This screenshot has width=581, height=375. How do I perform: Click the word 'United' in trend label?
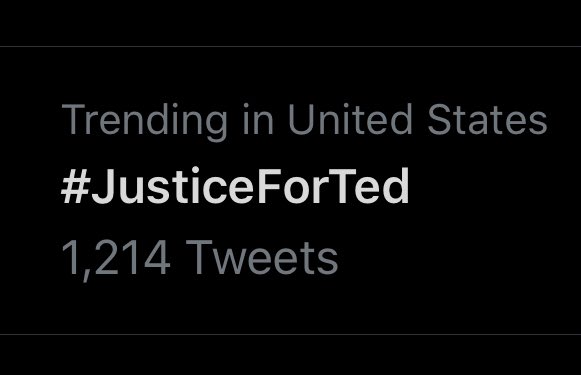pos(350,119)
